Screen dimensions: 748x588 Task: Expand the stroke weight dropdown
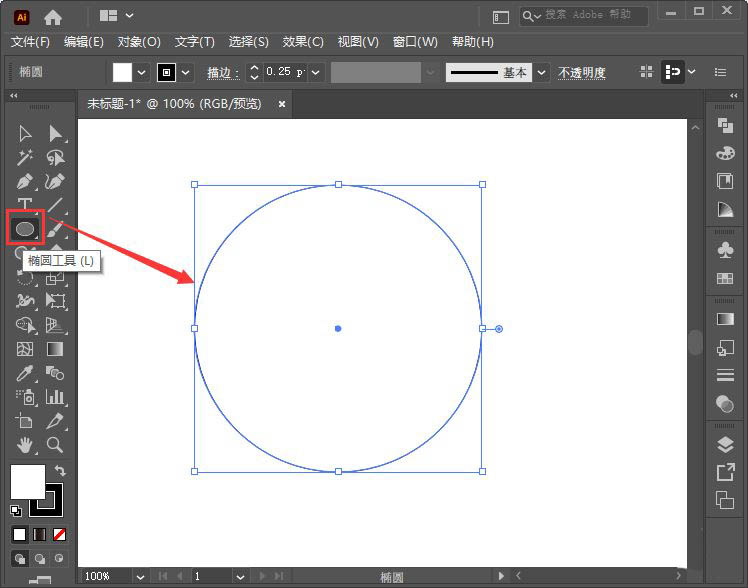(x=316, y=72)
